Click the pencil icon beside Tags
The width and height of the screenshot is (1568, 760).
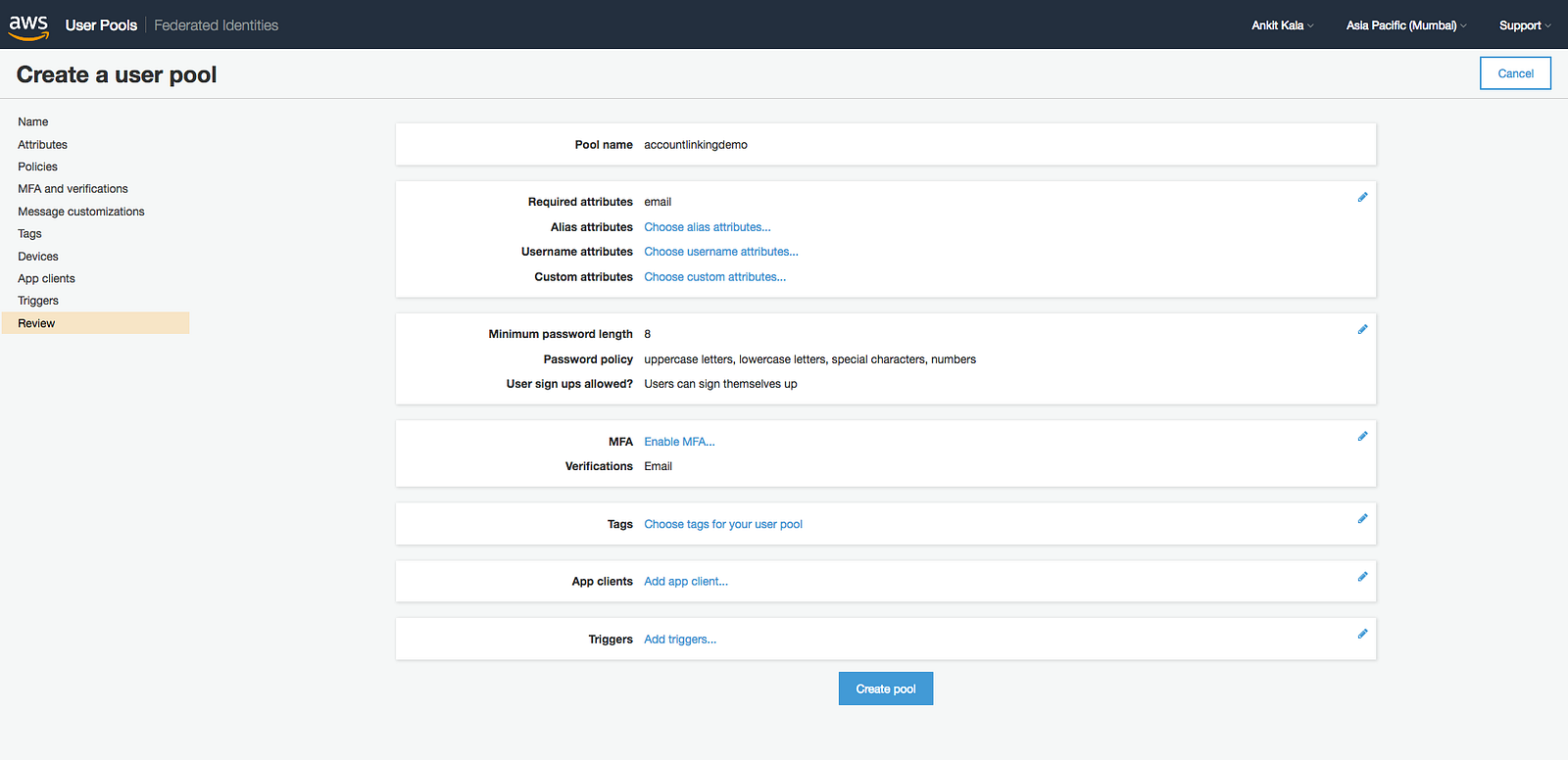[x=1362, y=519]
